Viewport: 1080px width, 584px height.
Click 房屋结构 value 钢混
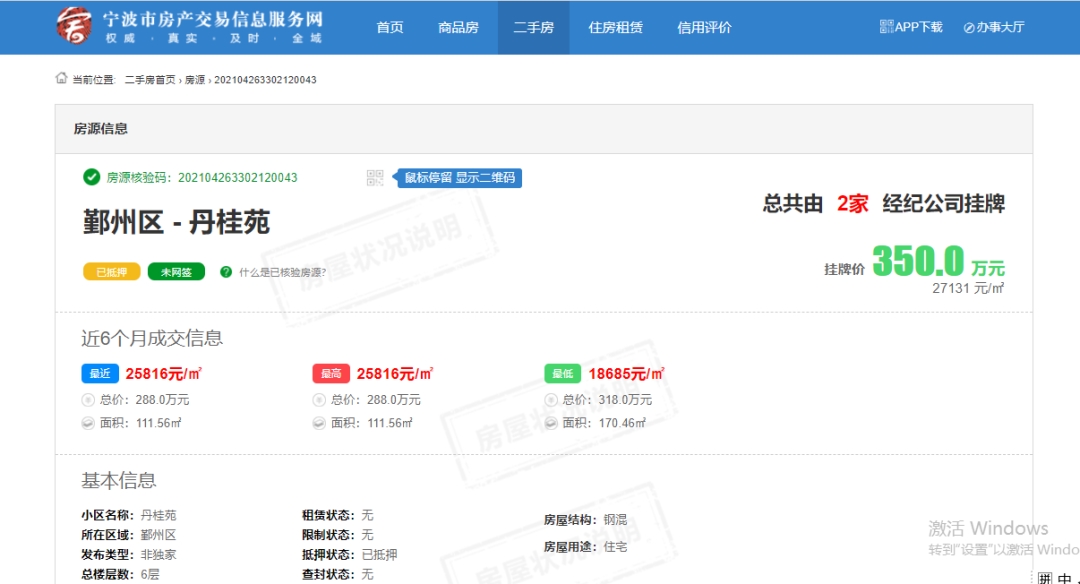616,520
